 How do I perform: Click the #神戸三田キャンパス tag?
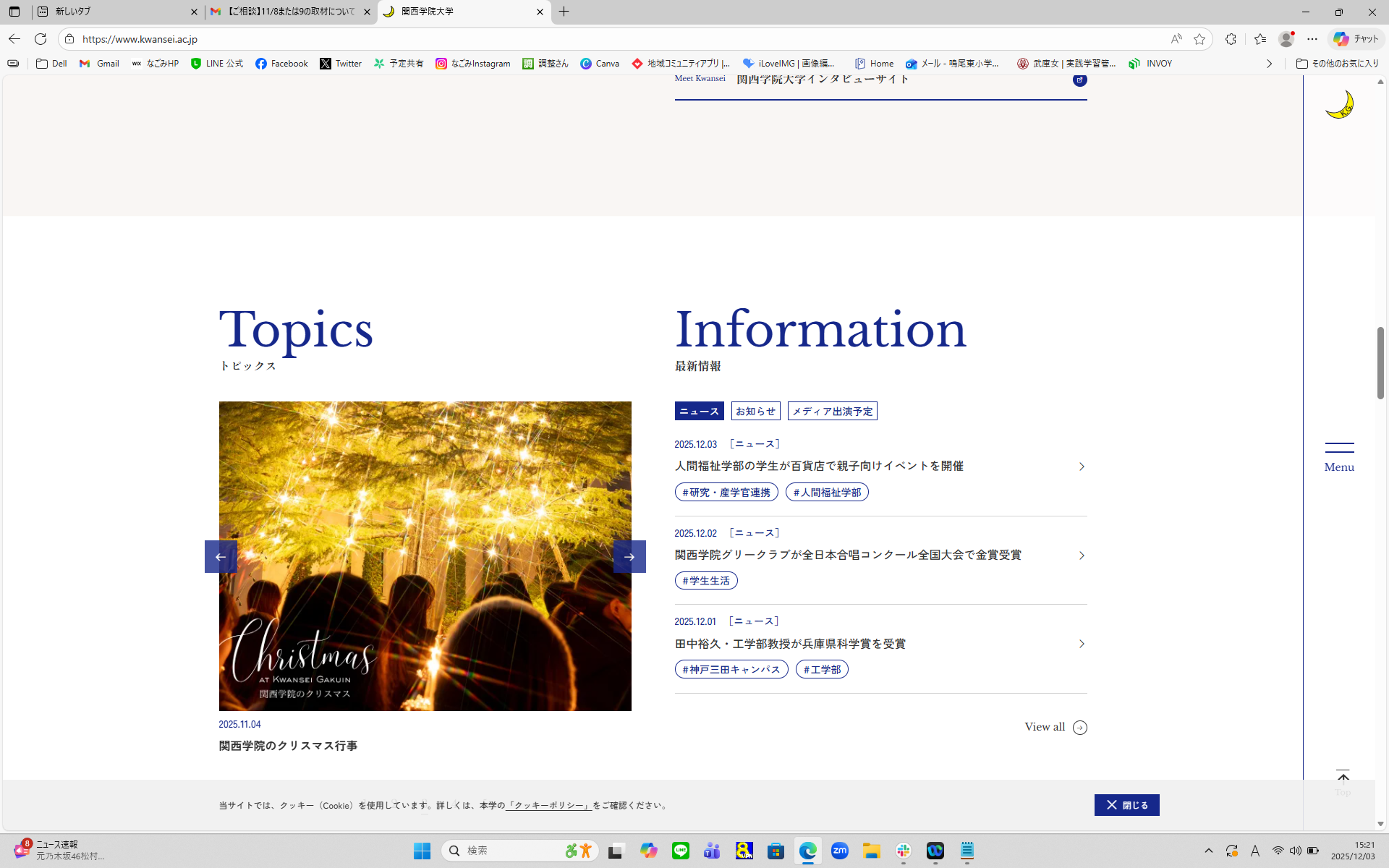[731, 670]
